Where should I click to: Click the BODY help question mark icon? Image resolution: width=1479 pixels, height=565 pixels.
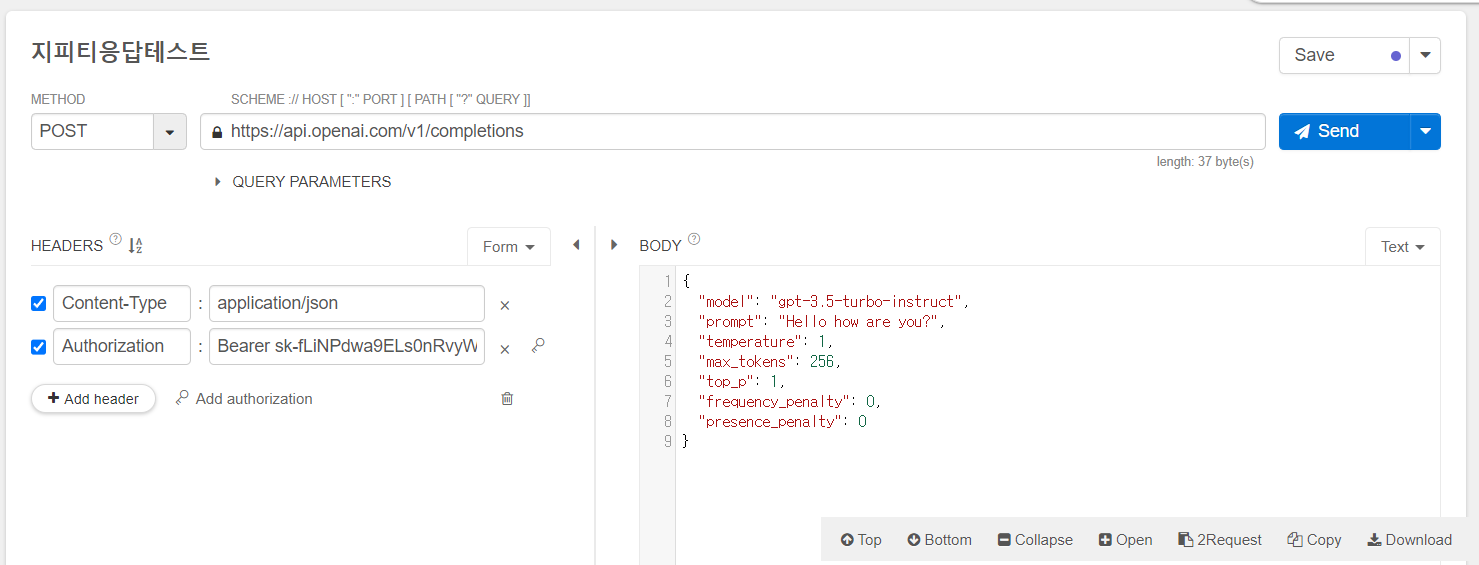pyautogui.click(x=694, y=240)
